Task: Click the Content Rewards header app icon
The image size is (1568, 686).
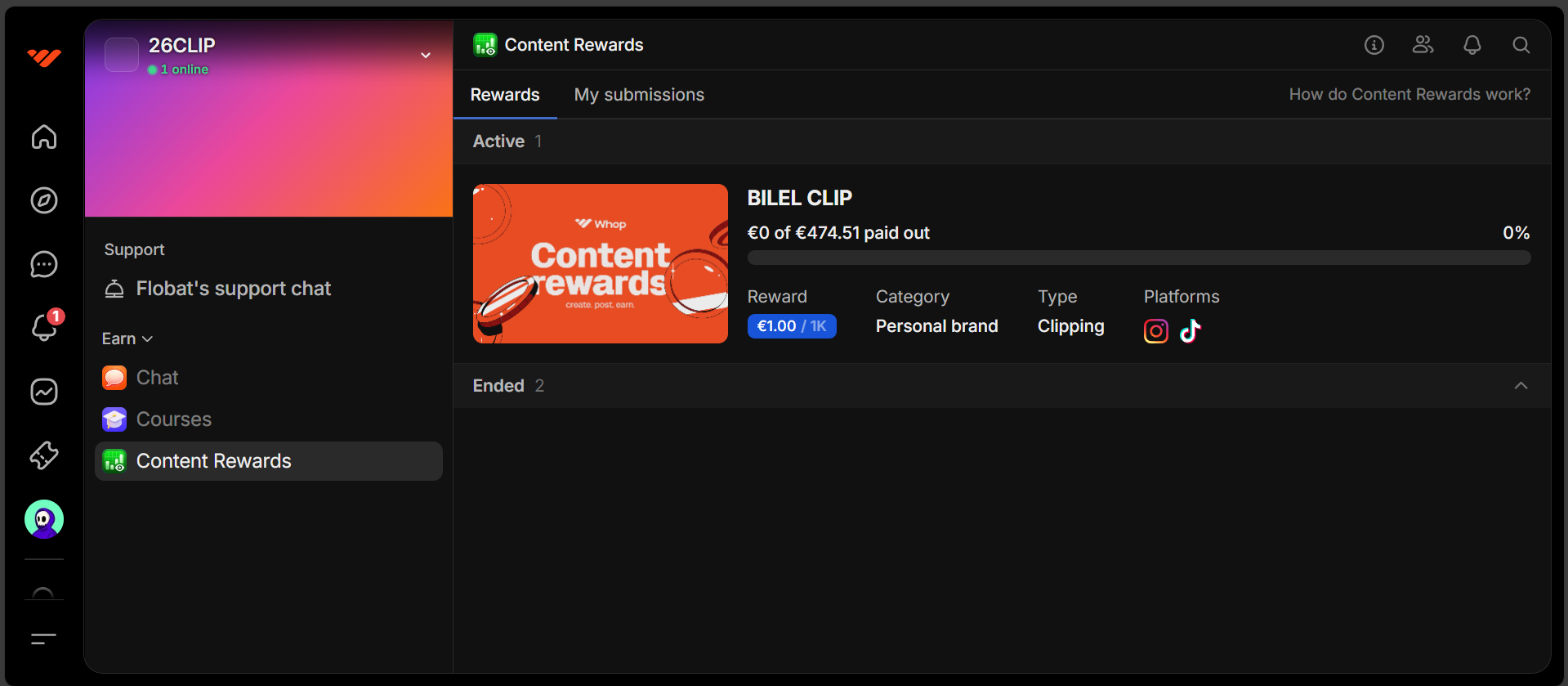Action: 485,45
